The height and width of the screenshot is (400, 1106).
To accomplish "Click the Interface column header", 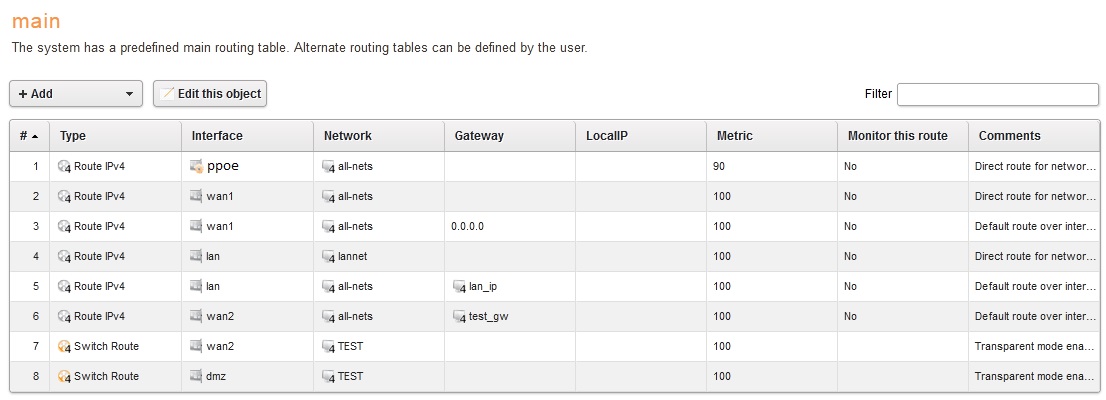I will tap(217, 136).
